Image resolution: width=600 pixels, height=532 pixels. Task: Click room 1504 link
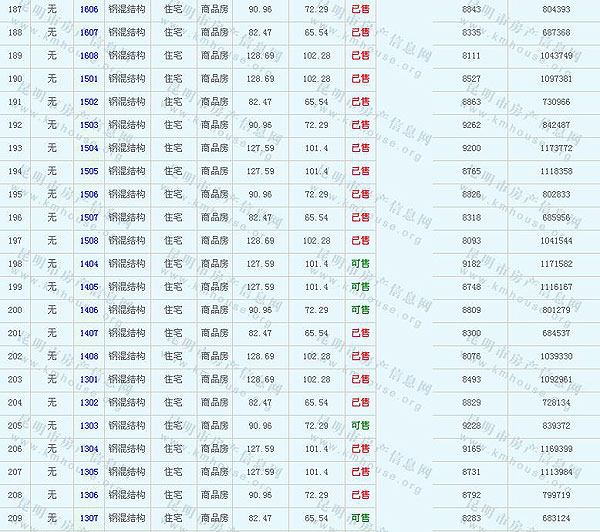click(89, 148)
